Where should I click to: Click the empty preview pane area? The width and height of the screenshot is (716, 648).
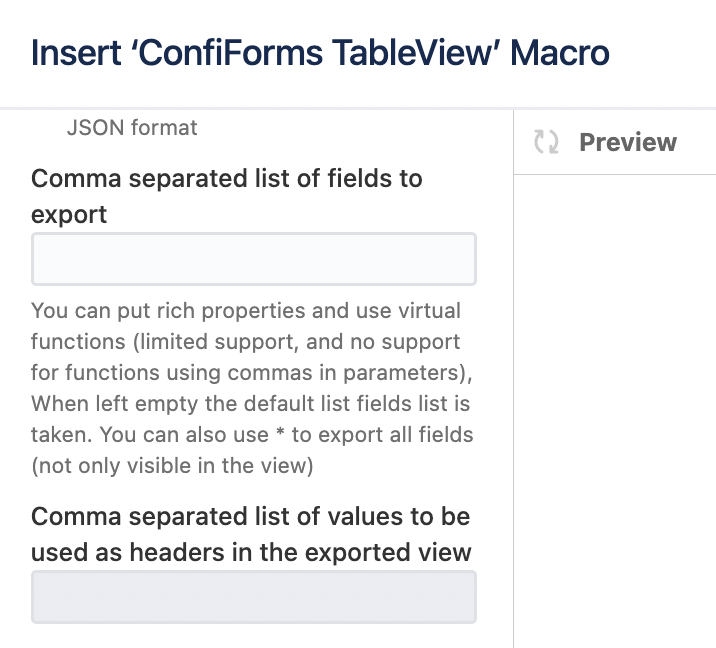tap(615, 411)
